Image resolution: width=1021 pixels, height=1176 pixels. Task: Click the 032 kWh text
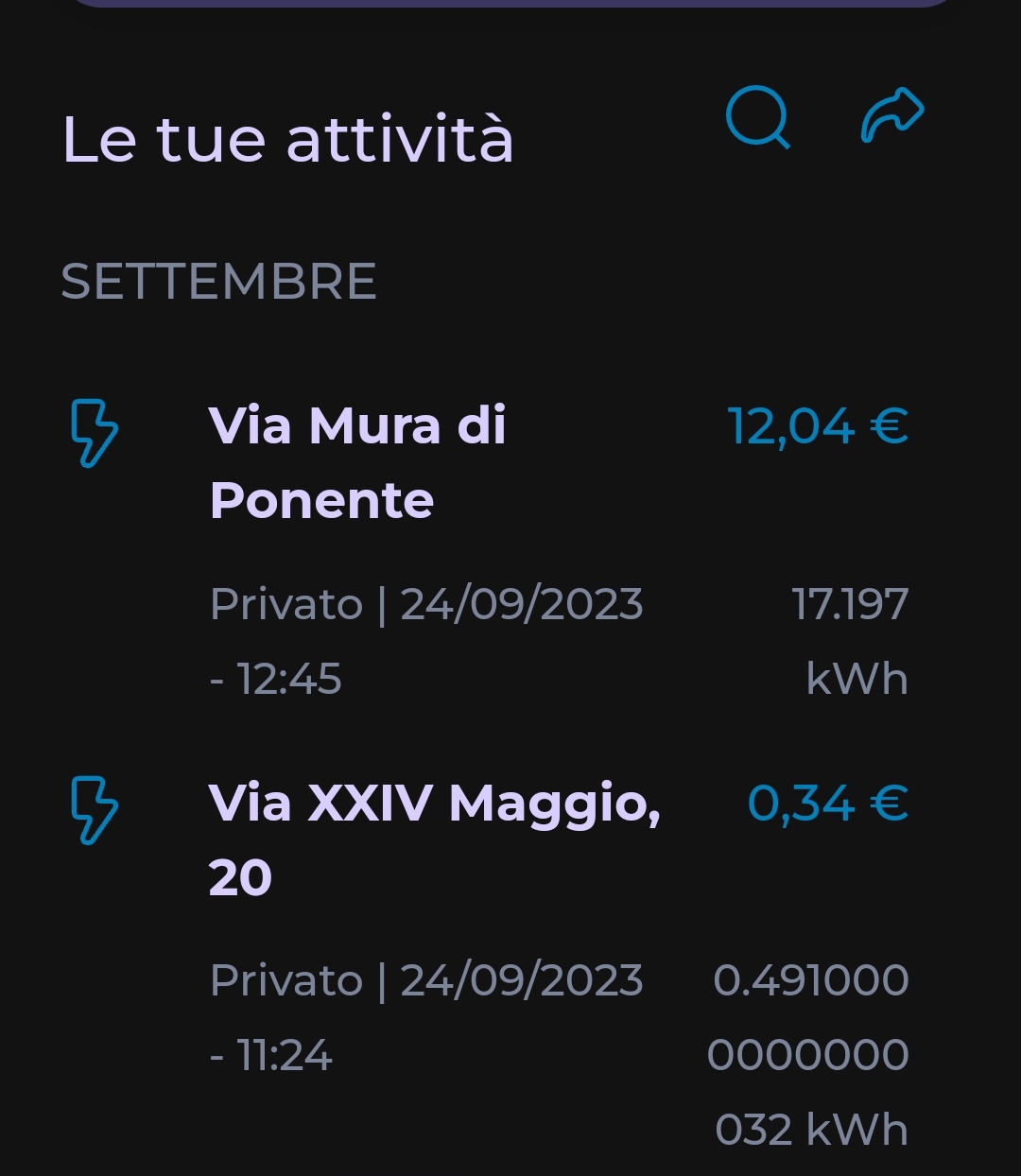811,1130
